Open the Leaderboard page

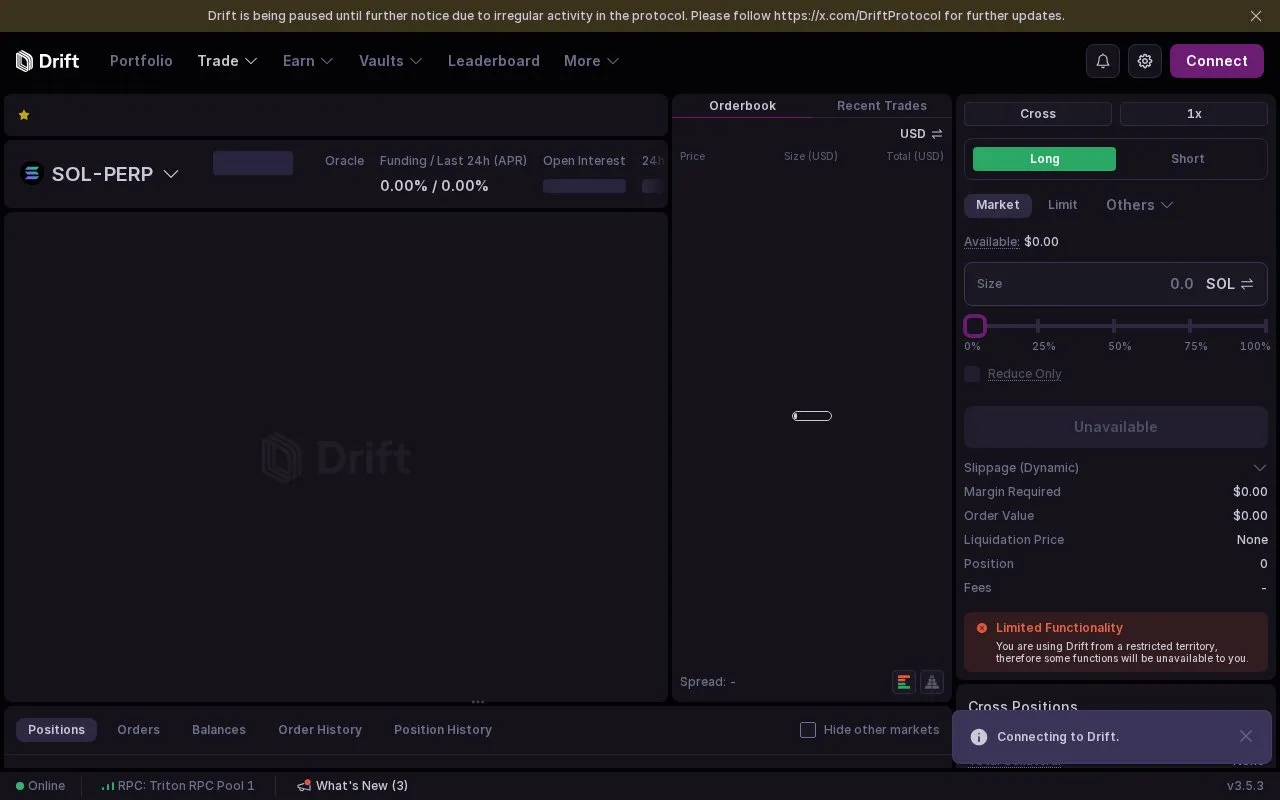494,61
